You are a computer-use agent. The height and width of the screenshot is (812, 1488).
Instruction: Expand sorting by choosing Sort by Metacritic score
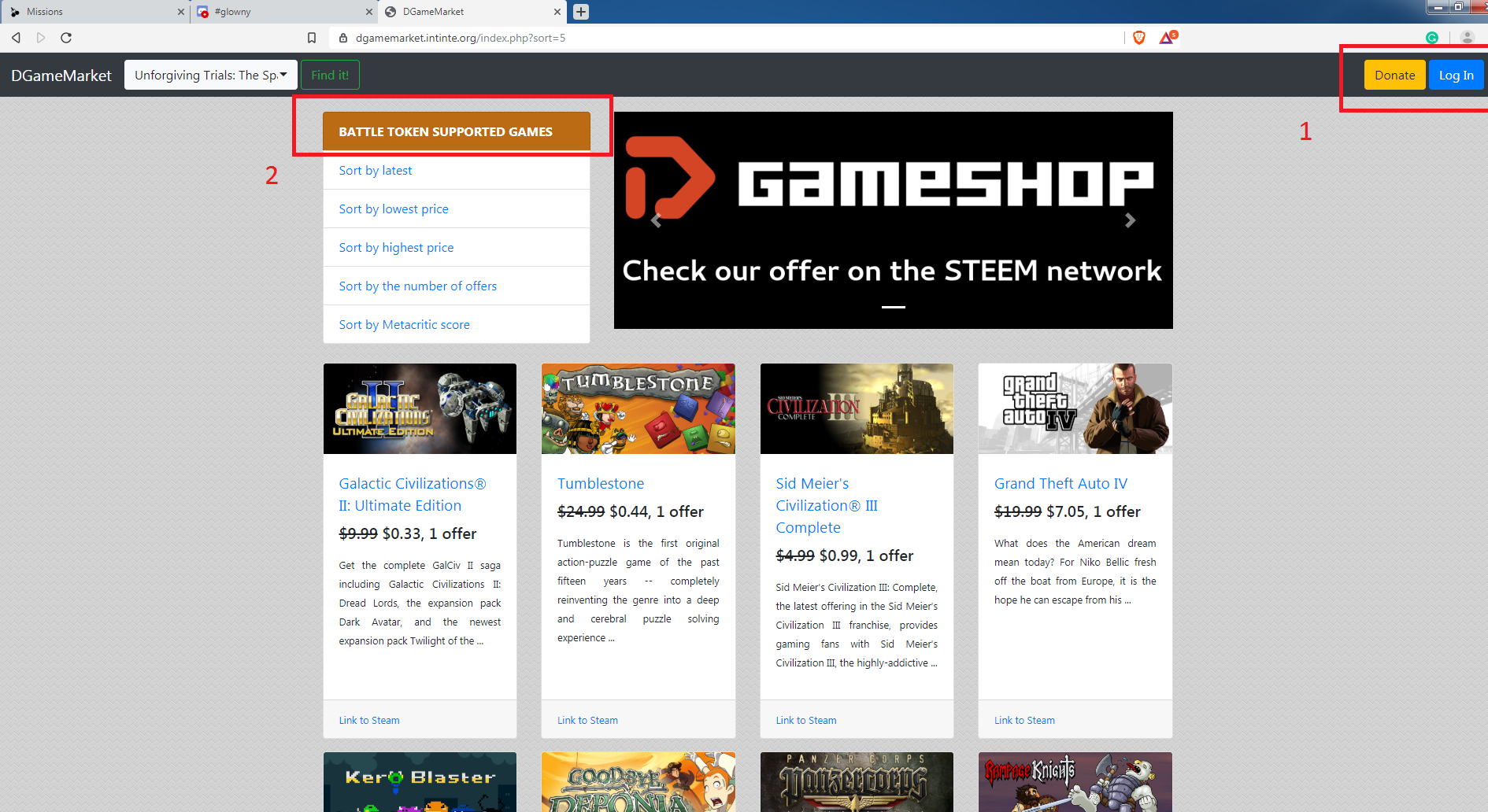click(404, 324)
